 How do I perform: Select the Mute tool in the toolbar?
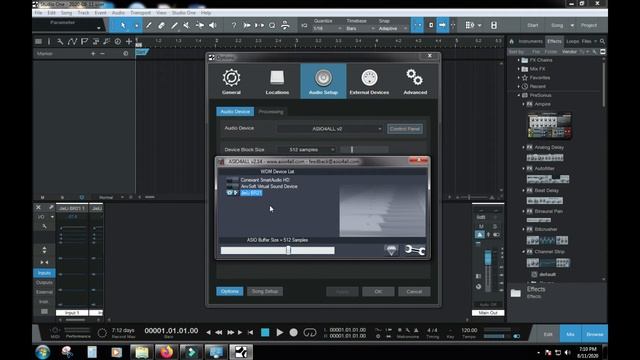[186, 25]
